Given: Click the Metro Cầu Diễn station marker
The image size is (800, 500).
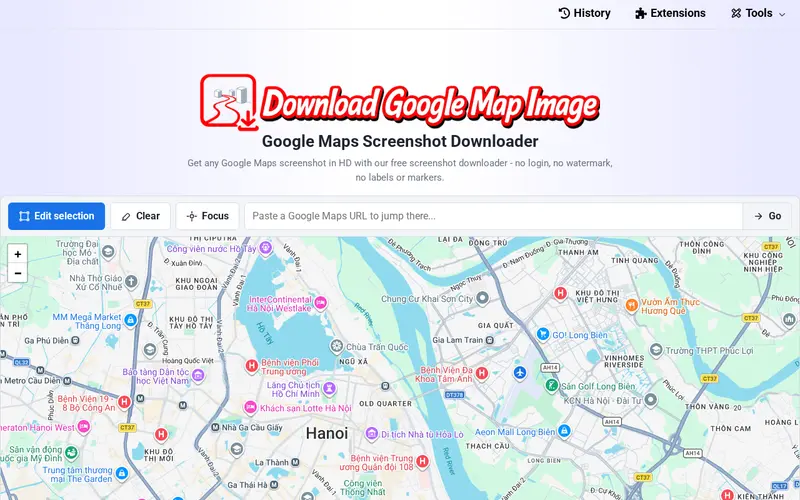Looking at the screenshot, I should tap(67, 381).
